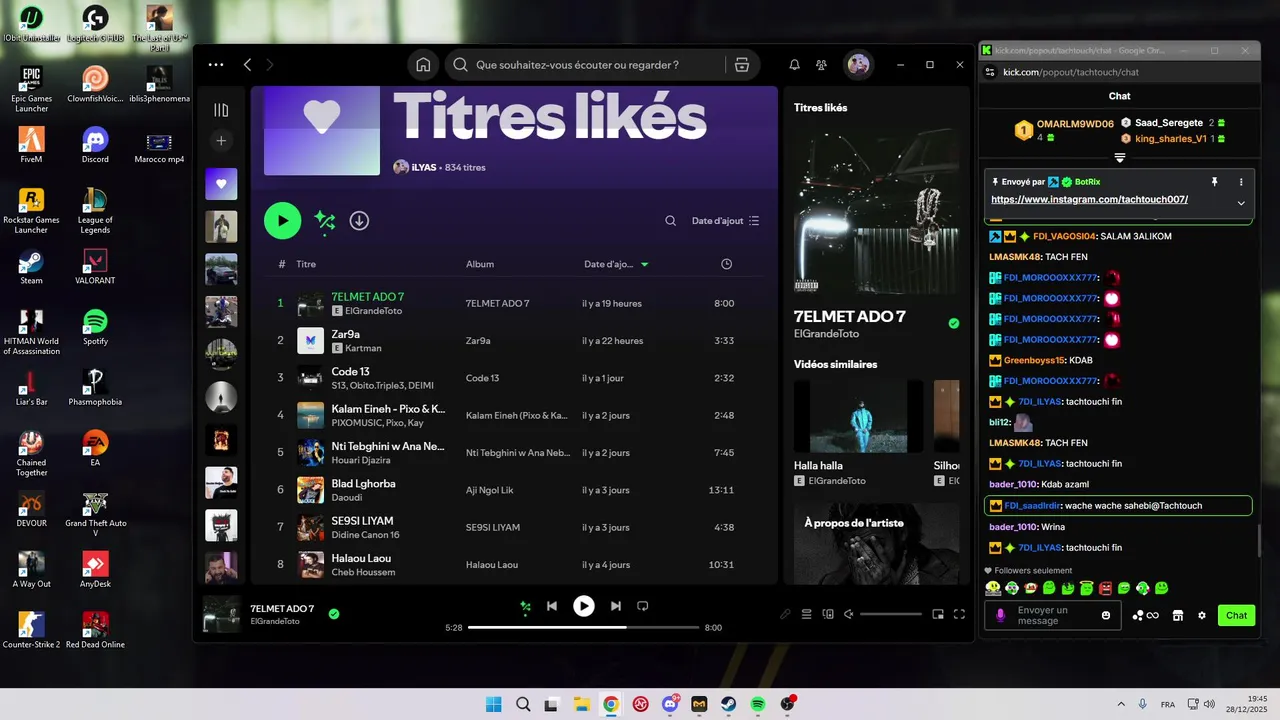1280x720 pixels.
Task: Enter full screen in Spotify player
Action: click(959, 614)
